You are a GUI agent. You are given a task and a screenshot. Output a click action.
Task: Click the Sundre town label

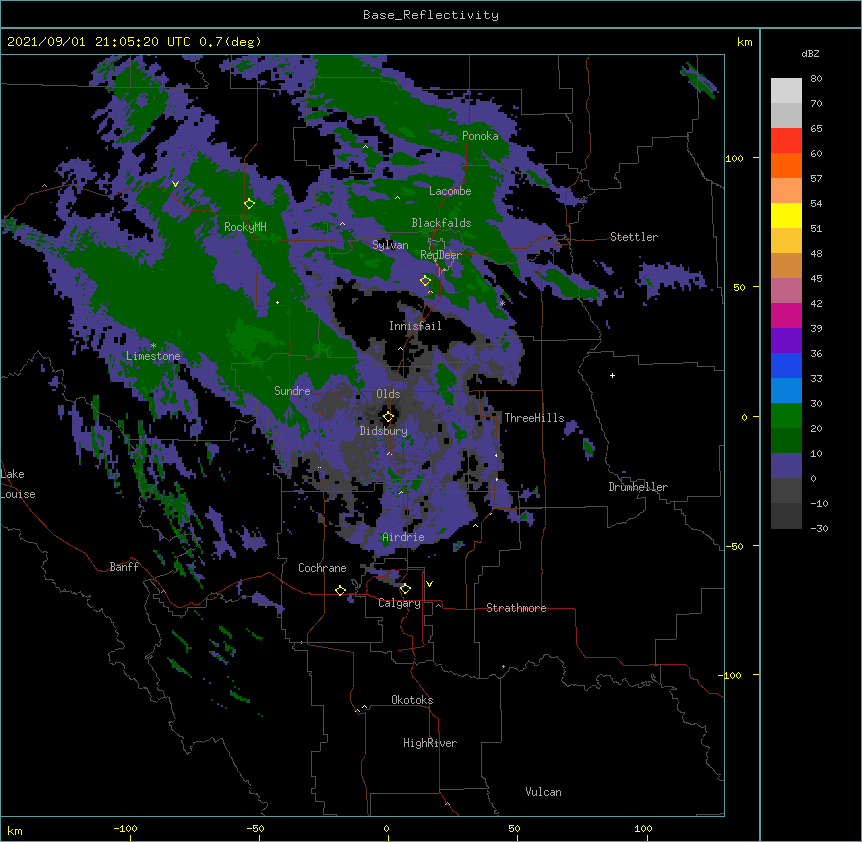click(x=292, y=391)
